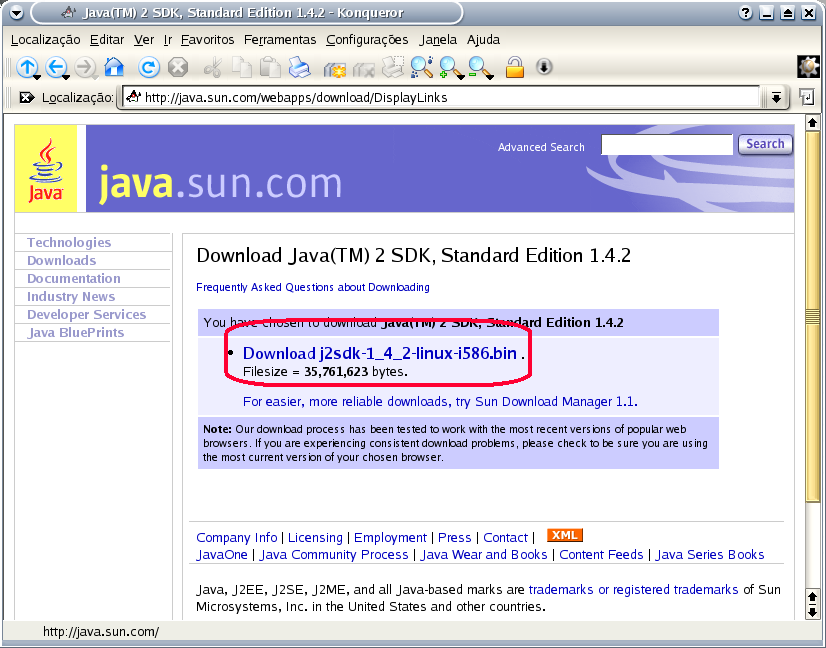Reload the page with the refresh icon
826x648 pixels.
pyautogui.click(x=149, y=67)
